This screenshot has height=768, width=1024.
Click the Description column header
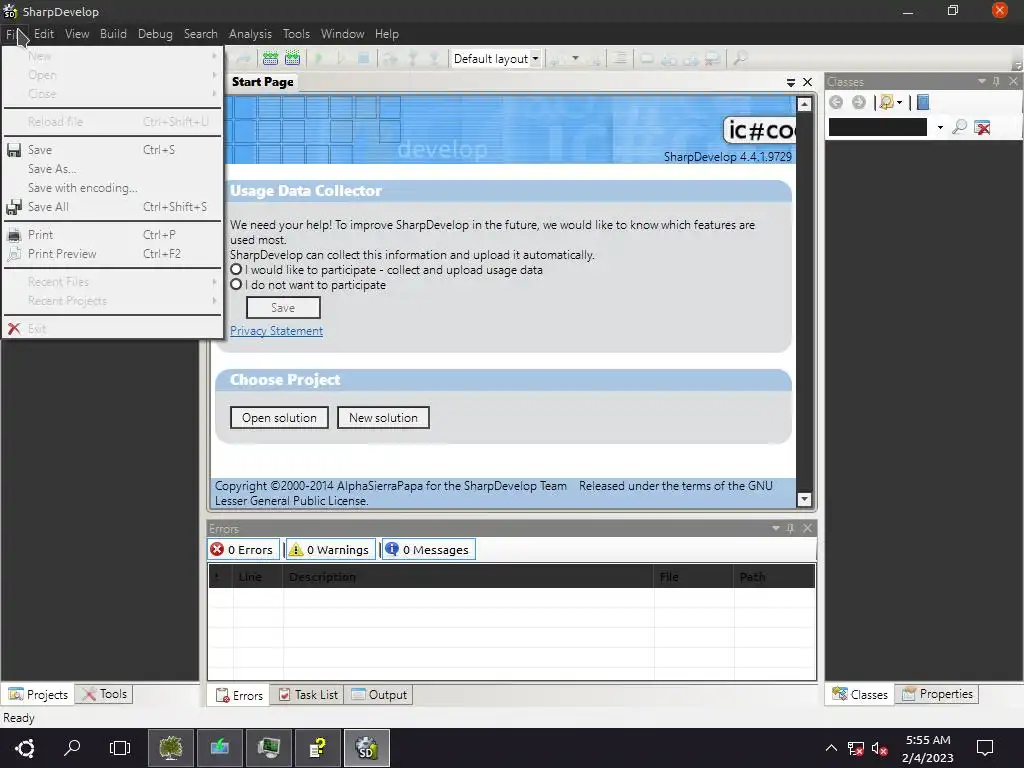pyautogui.click(x=468, y=577)
